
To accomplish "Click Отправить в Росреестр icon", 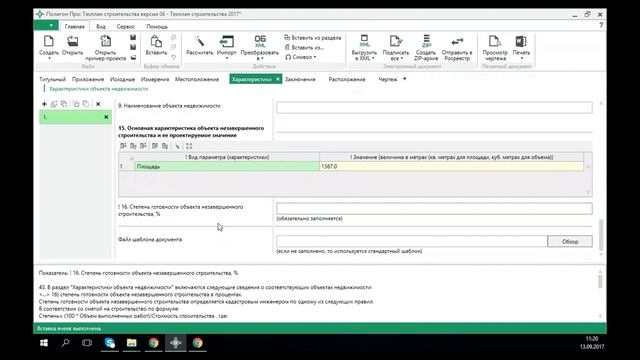I will pos(457,41).
